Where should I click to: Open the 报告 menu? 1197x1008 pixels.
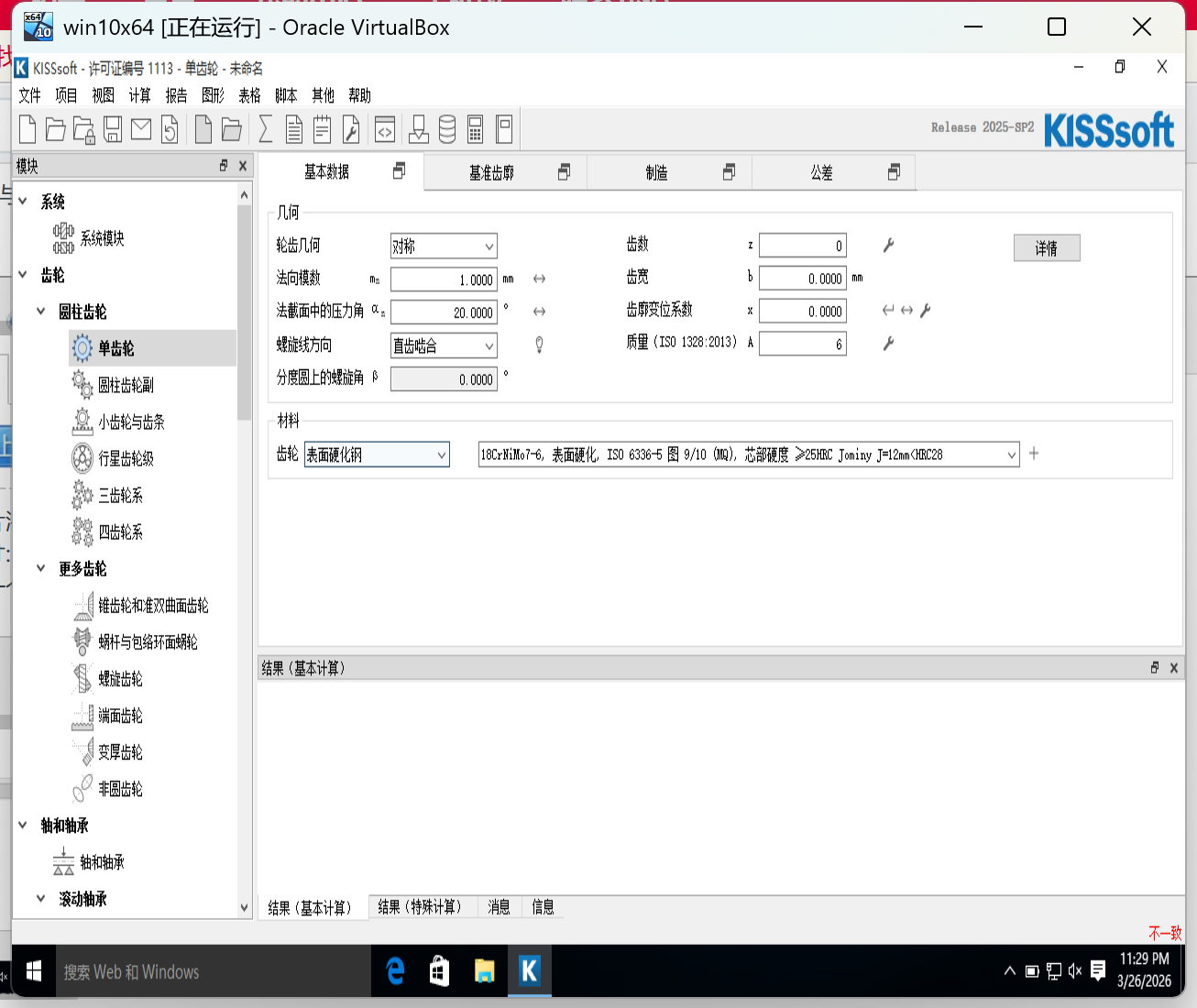click(176, 95)
